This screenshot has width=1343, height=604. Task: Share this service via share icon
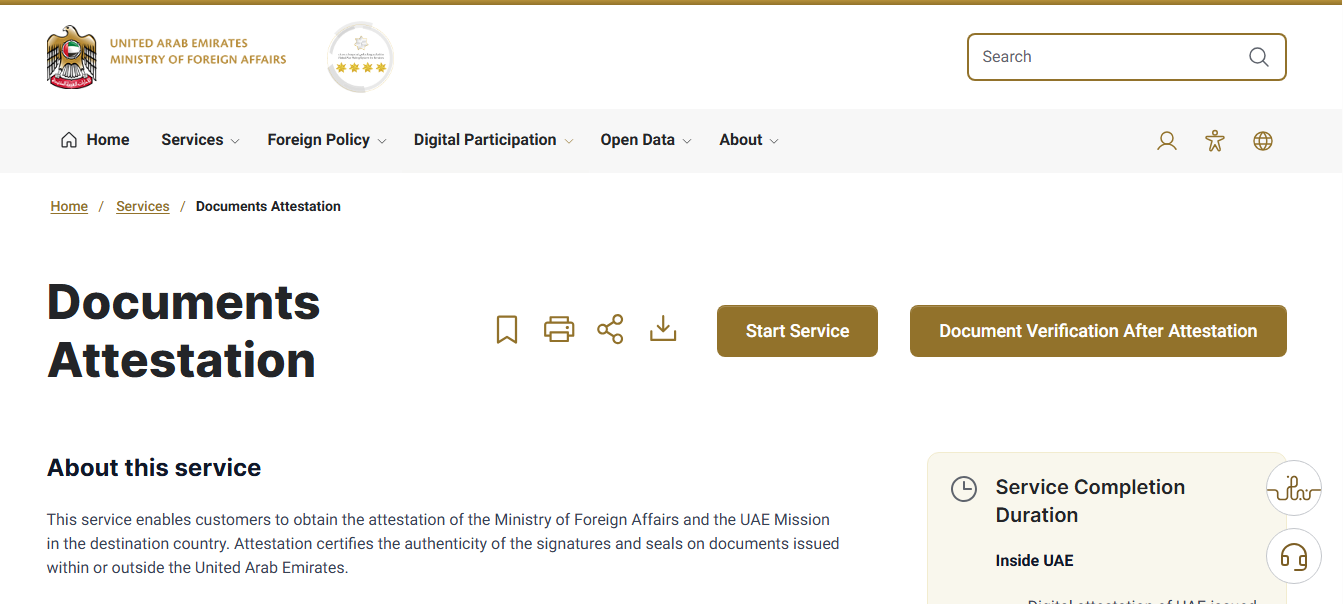(610, 329)
